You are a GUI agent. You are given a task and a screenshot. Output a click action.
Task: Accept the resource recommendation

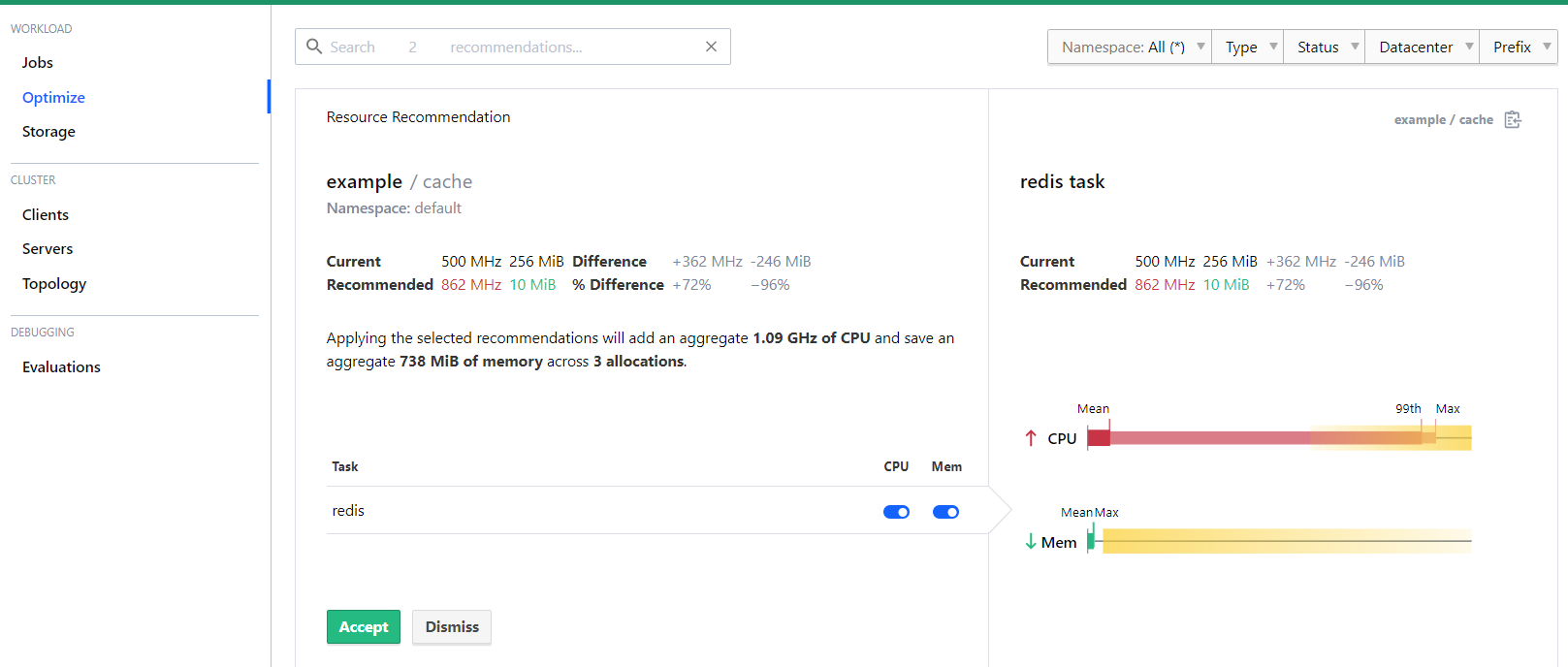(x=363, y=627)
